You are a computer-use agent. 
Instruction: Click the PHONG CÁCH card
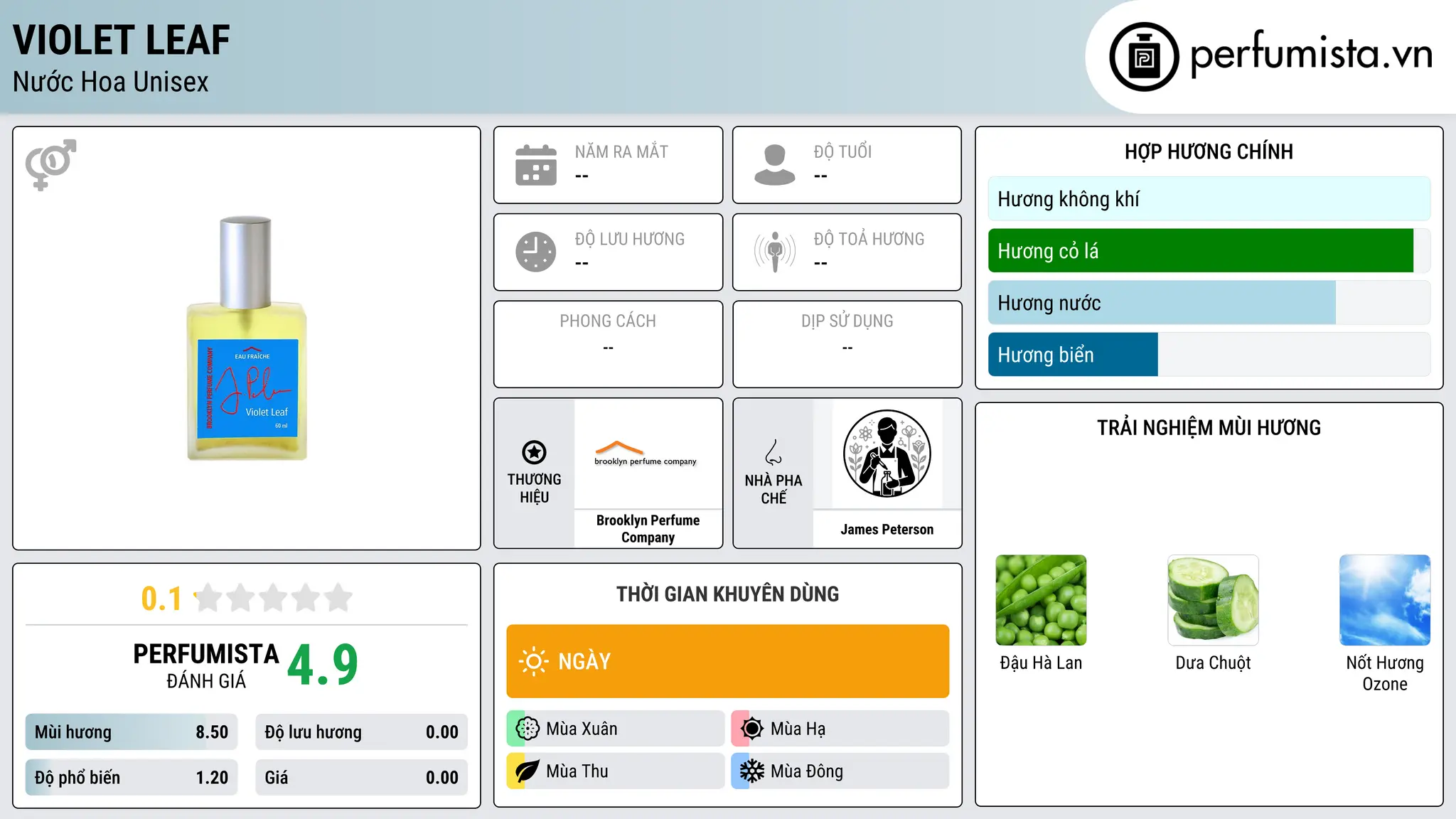(x=608, y=344)
